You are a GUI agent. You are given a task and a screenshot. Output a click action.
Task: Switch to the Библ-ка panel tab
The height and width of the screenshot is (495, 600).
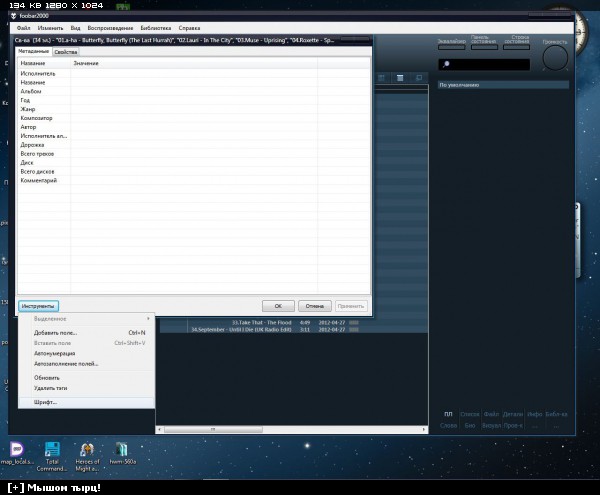click(556, 414)
